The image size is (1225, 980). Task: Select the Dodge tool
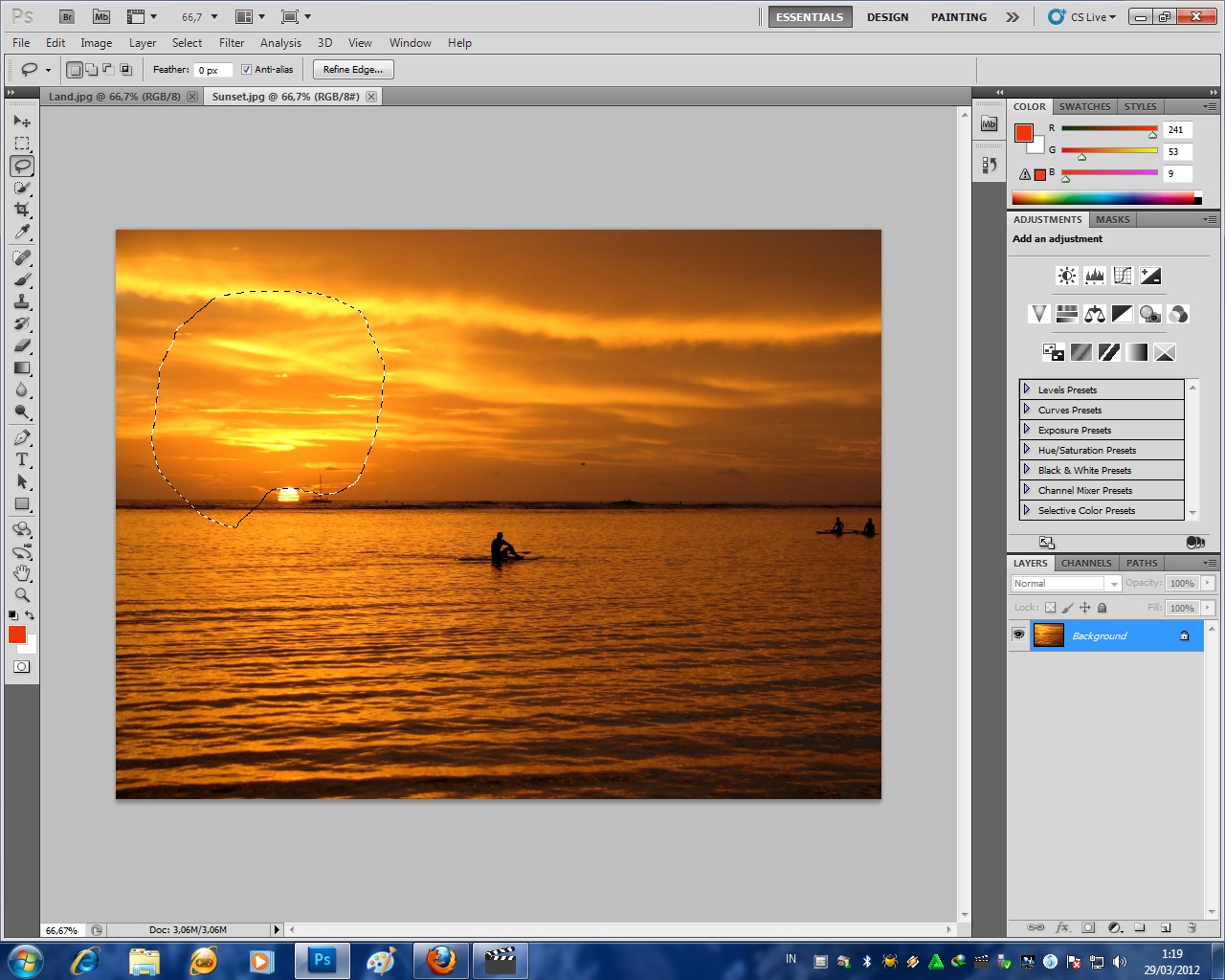pos(22,412)
